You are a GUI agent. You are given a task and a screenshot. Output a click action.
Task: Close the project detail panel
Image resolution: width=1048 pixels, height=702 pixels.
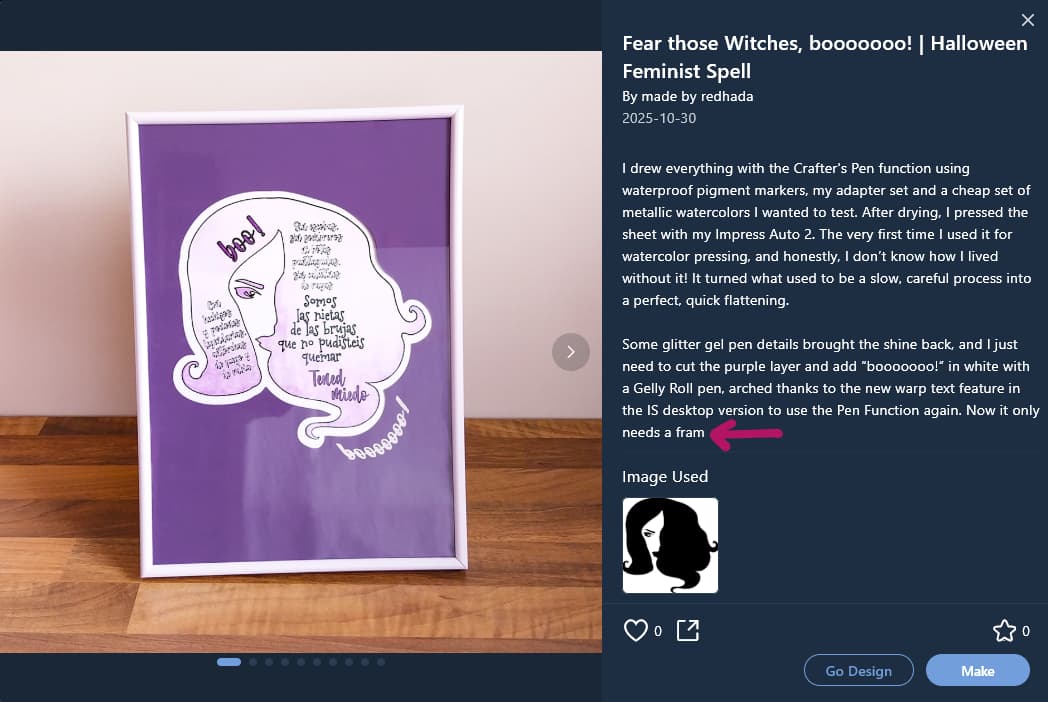[x=1028, y=20]
